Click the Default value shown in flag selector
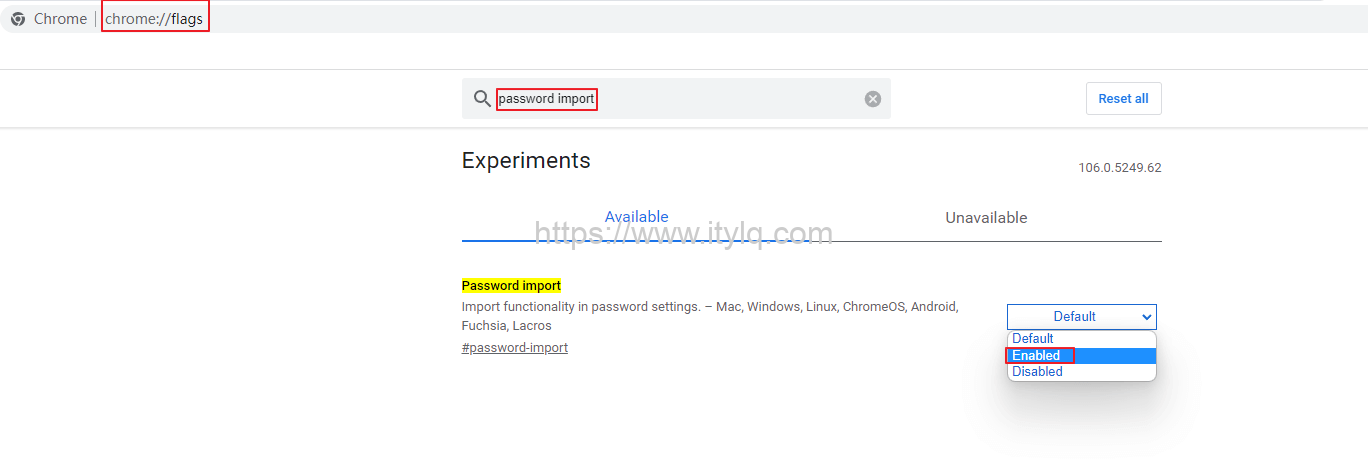The height and width of the screenshot is (472, 1368). (1073, 317)
